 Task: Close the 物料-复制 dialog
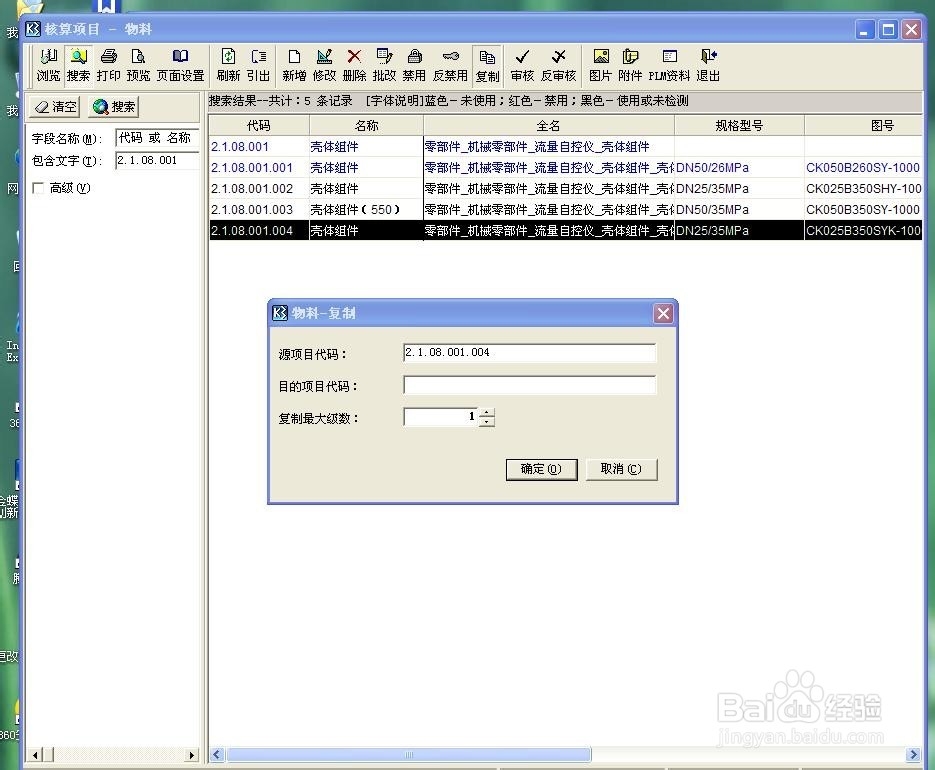click(x=663, y=313)
